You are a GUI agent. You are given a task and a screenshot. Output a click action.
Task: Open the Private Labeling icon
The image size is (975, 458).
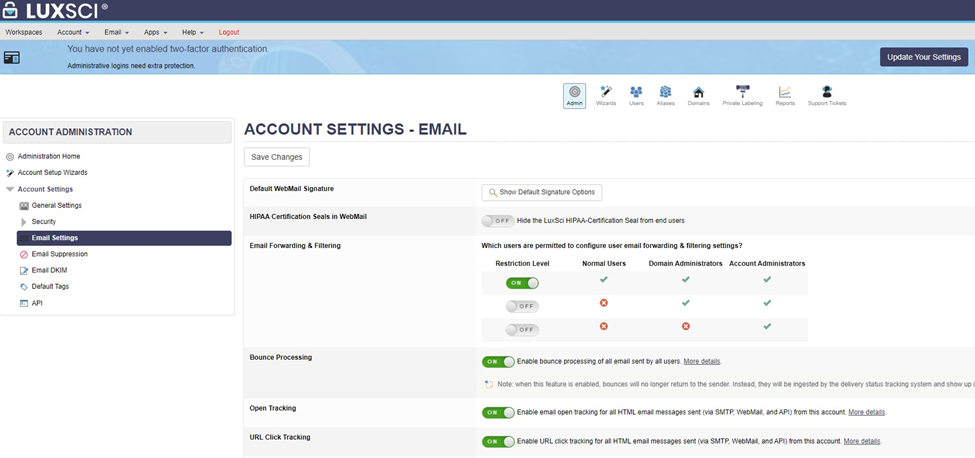pyautogui.click(x=742, y=95)
